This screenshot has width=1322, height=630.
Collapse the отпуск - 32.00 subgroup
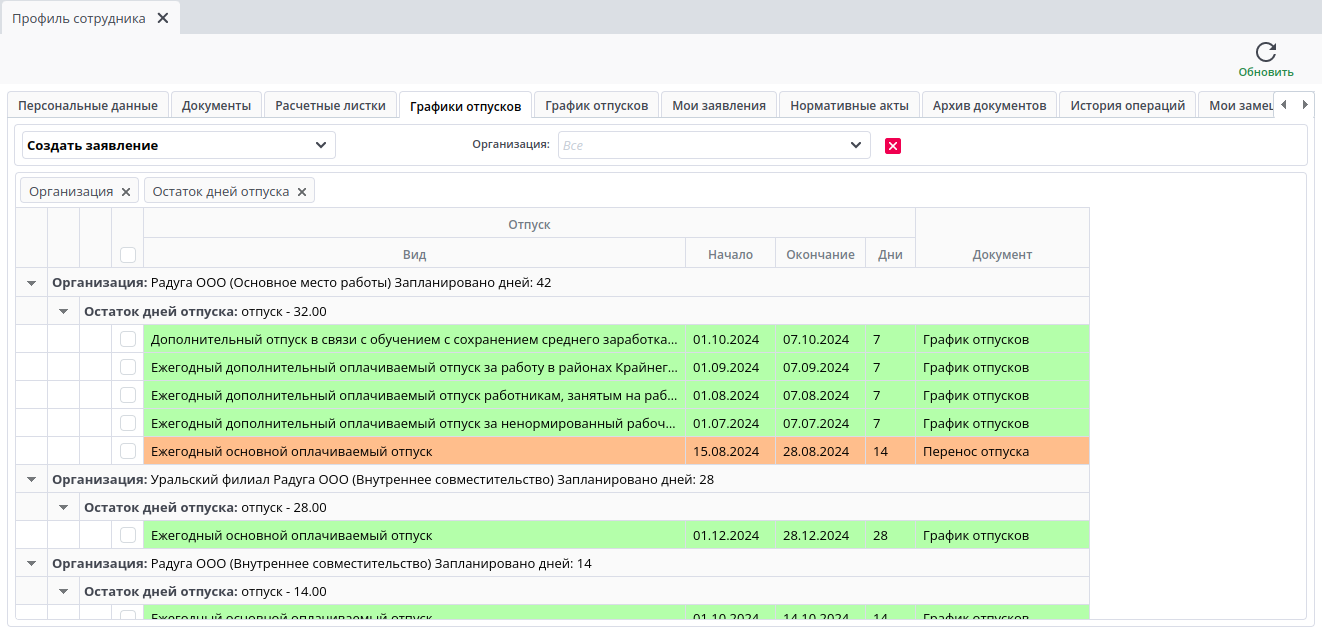point(63,311)
